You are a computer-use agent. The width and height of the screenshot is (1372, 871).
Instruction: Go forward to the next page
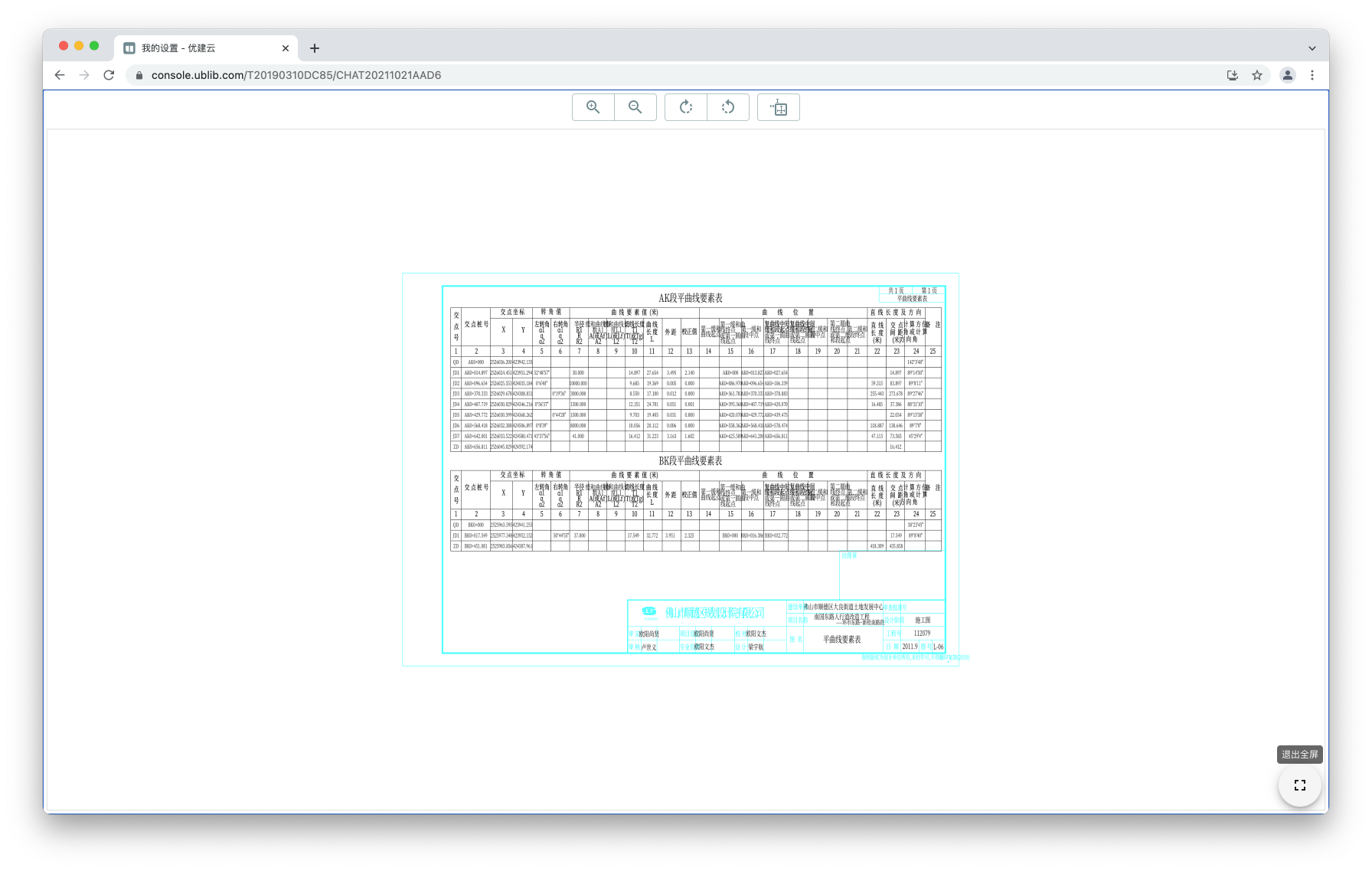(84, 75)
